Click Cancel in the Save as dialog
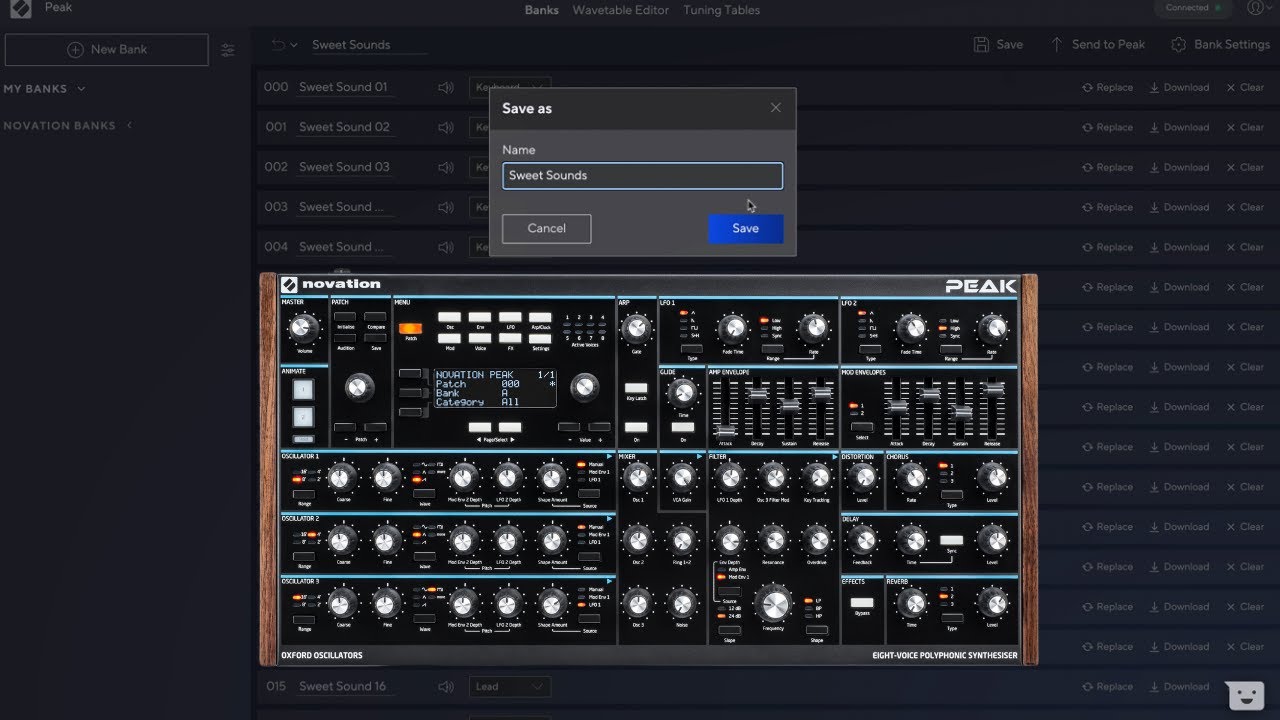The height and width of the screenshot is (720, 1280). coord(546,228)
